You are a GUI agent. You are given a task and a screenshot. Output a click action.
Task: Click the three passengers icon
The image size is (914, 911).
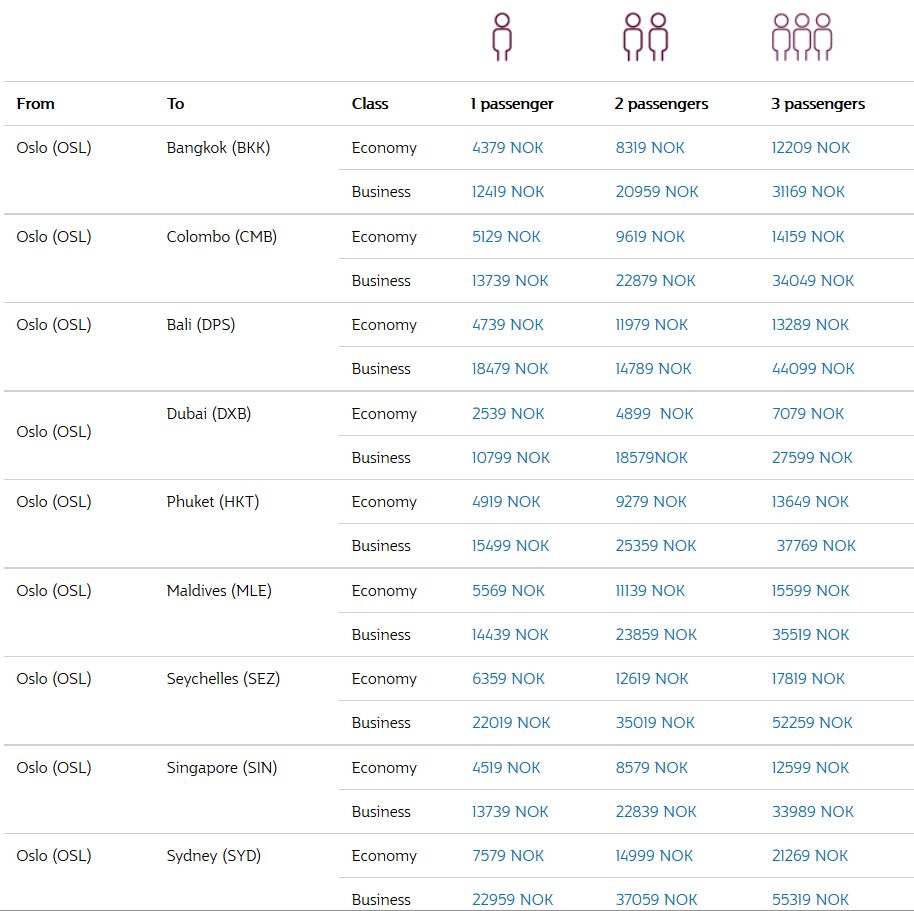coord(802,37)
